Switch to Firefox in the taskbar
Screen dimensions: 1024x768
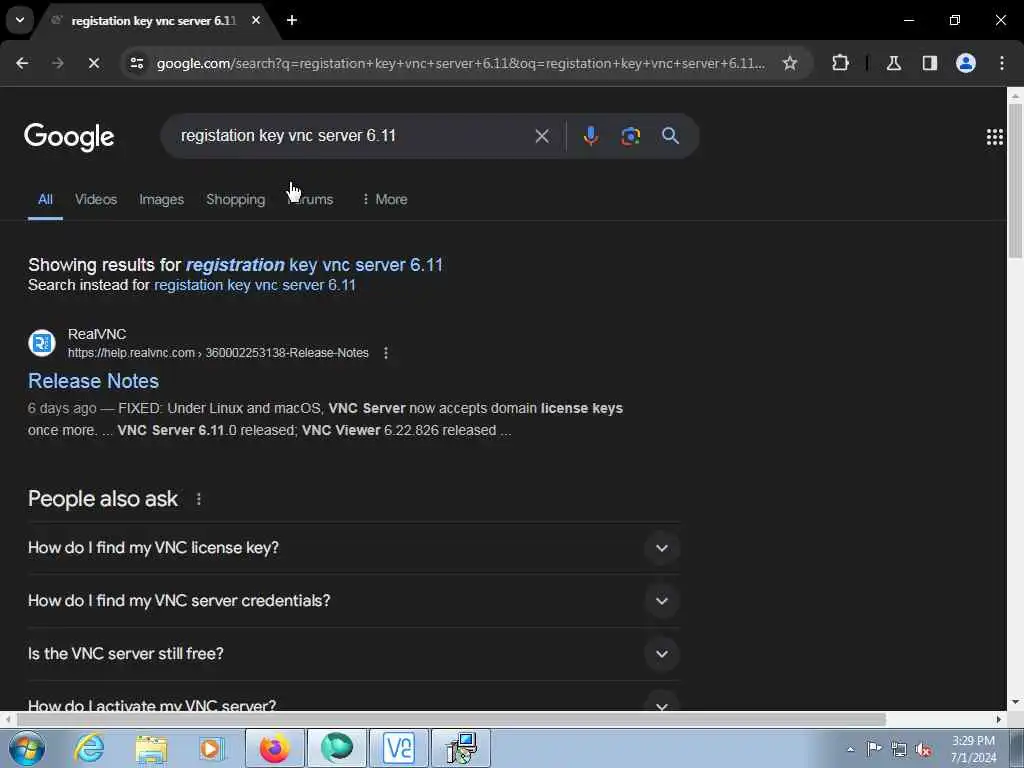[274, 748]
